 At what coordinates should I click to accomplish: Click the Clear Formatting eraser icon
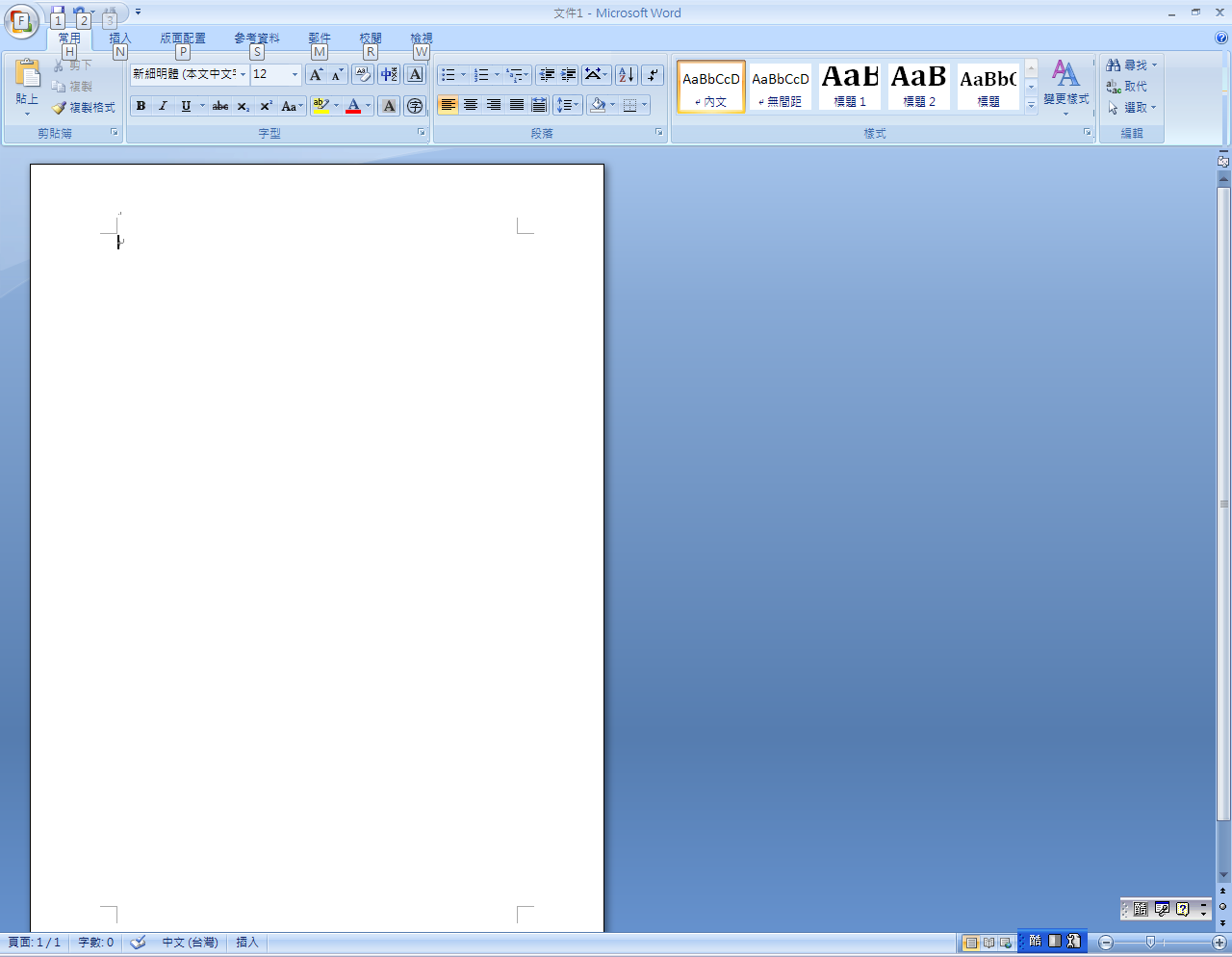tap(362, 75)
